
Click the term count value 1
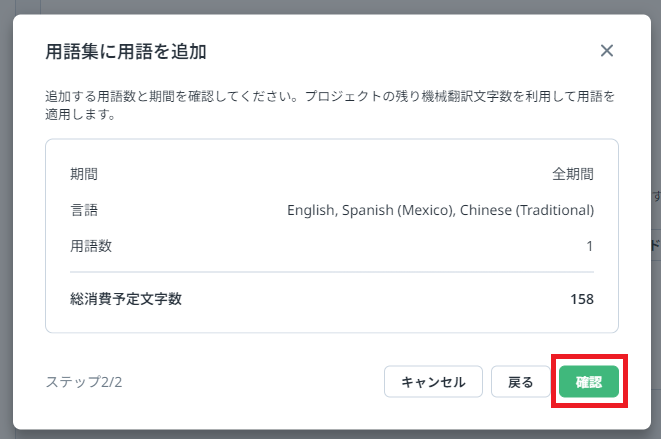(x=590, y=246)
